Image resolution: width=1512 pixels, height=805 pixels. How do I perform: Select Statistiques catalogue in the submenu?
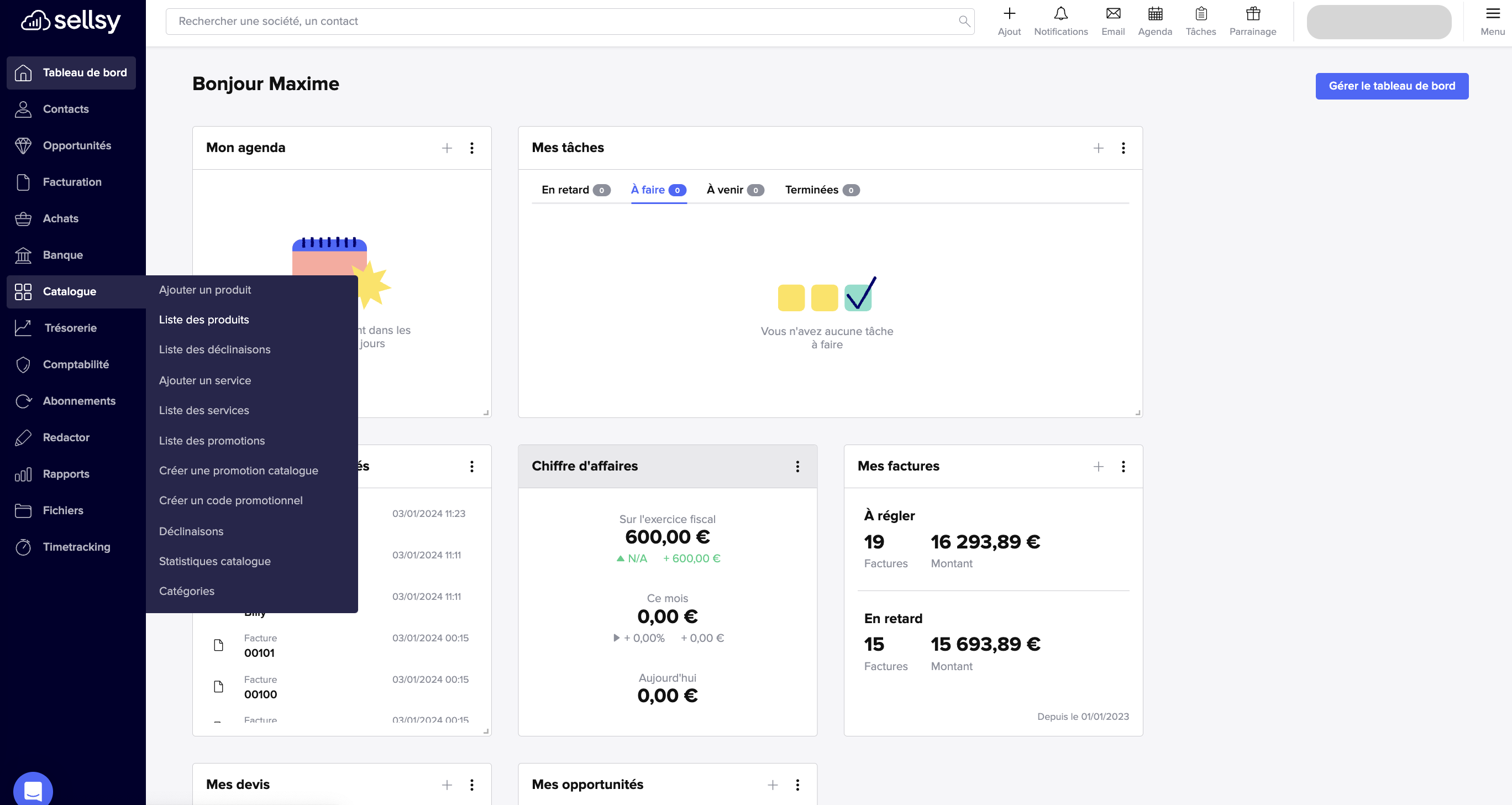click(214, 561)
